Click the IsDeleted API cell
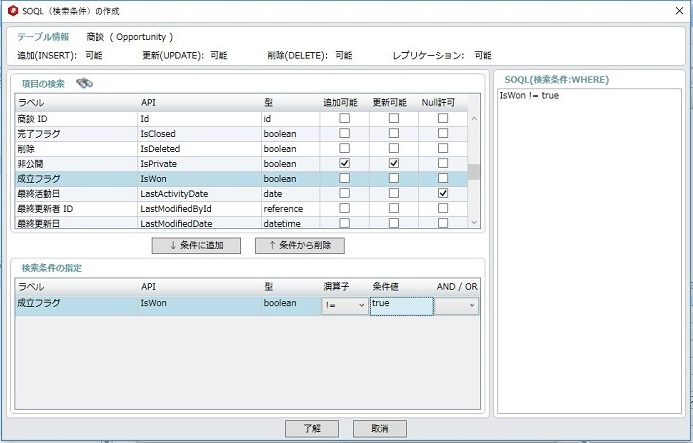This screenshot has height=443, width=693. [x=199, y=149]
